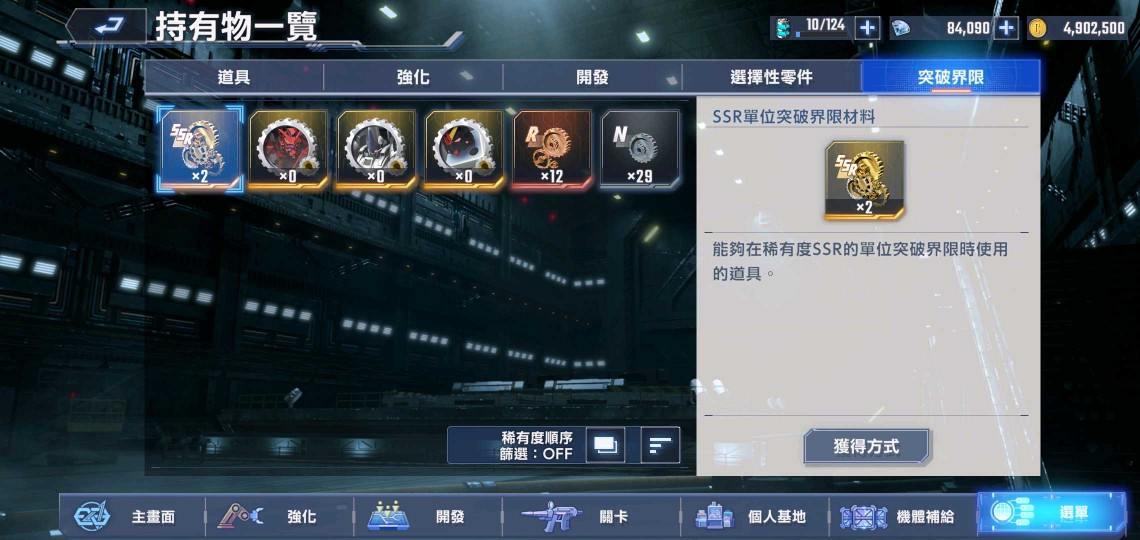Select the white mobile suit gear item

point(376,150)
